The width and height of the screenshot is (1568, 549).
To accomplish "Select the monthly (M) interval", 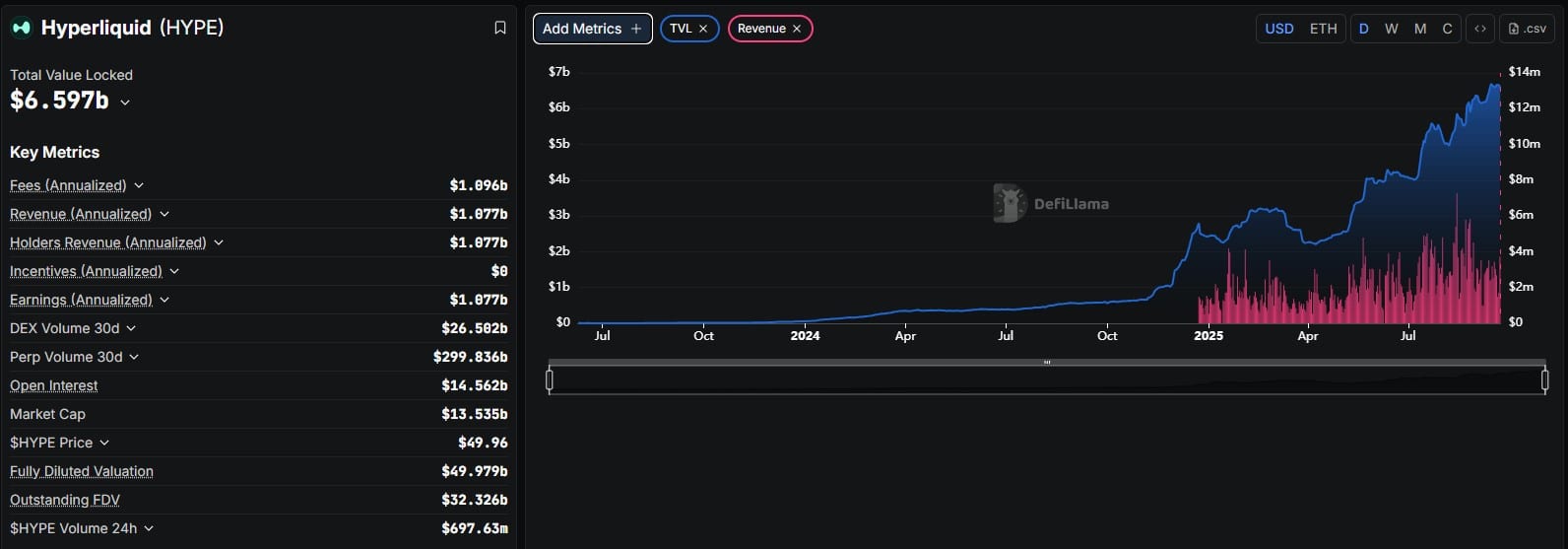I will 1420,29.
